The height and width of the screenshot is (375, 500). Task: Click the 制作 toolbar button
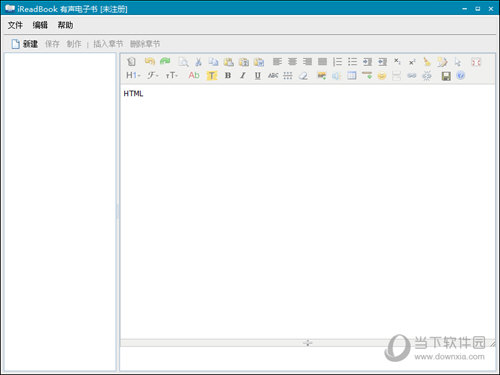coord(74,44)
